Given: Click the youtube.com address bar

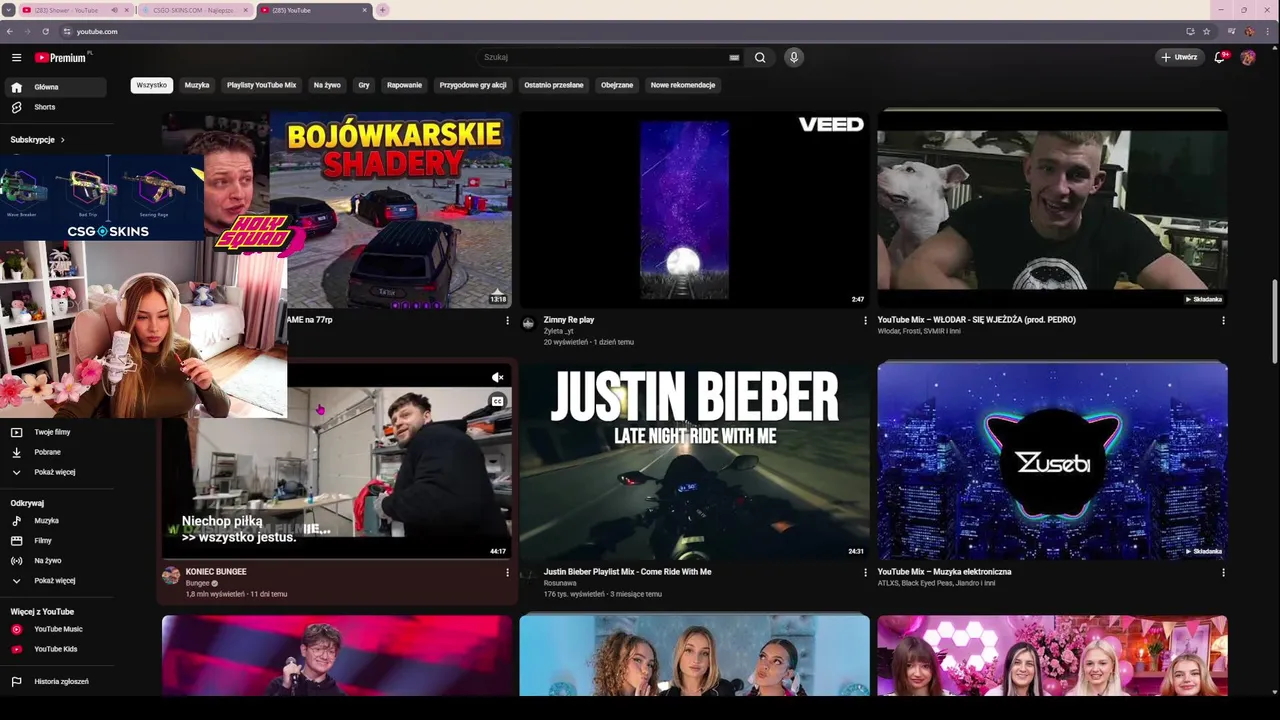Looking at the screenshot, I should click(x=620, y=31).
